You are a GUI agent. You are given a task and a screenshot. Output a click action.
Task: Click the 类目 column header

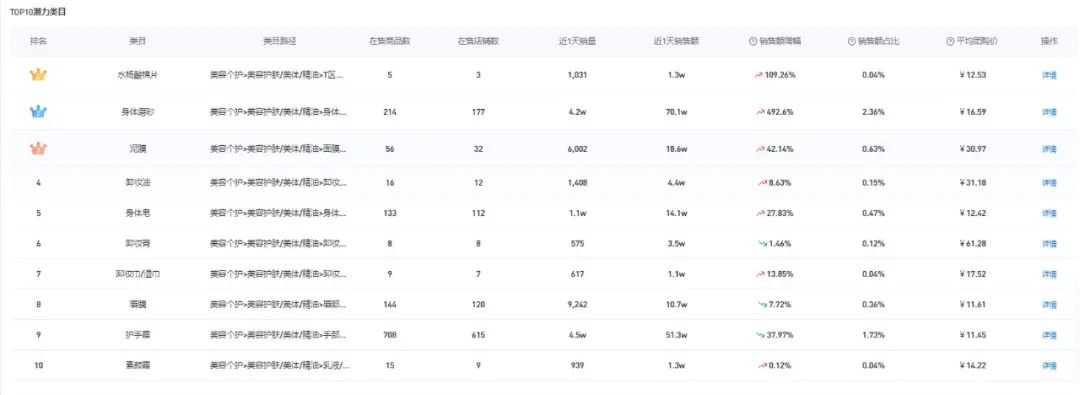[x=137, y=41]
